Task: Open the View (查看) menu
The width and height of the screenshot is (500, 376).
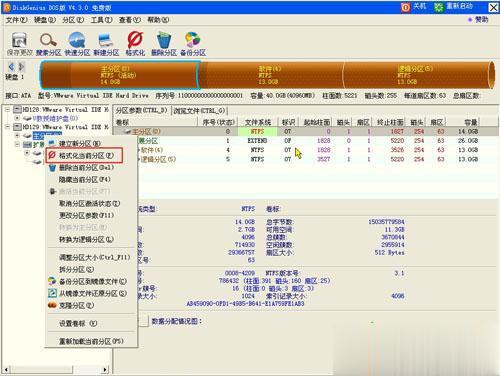Action: (x=130, y=20)
